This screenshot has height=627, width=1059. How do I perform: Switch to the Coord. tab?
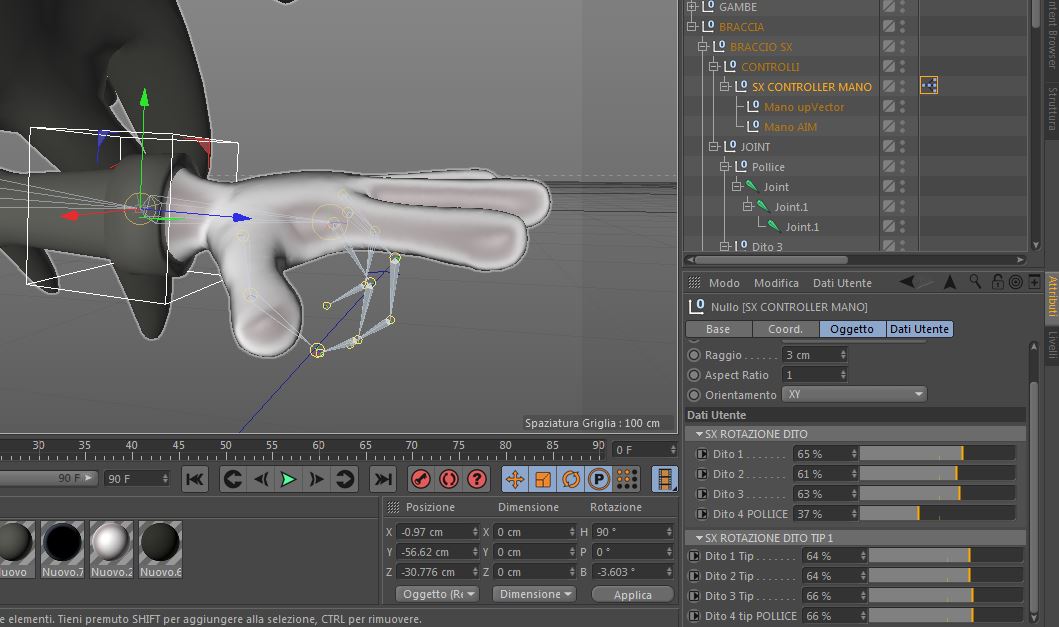785,329
